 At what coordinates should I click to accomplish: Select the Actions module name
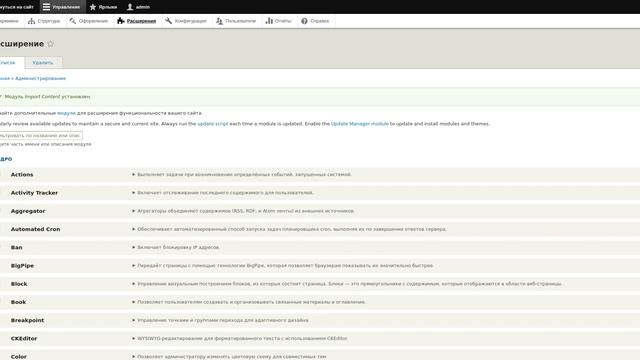click(x=22, y=174)
